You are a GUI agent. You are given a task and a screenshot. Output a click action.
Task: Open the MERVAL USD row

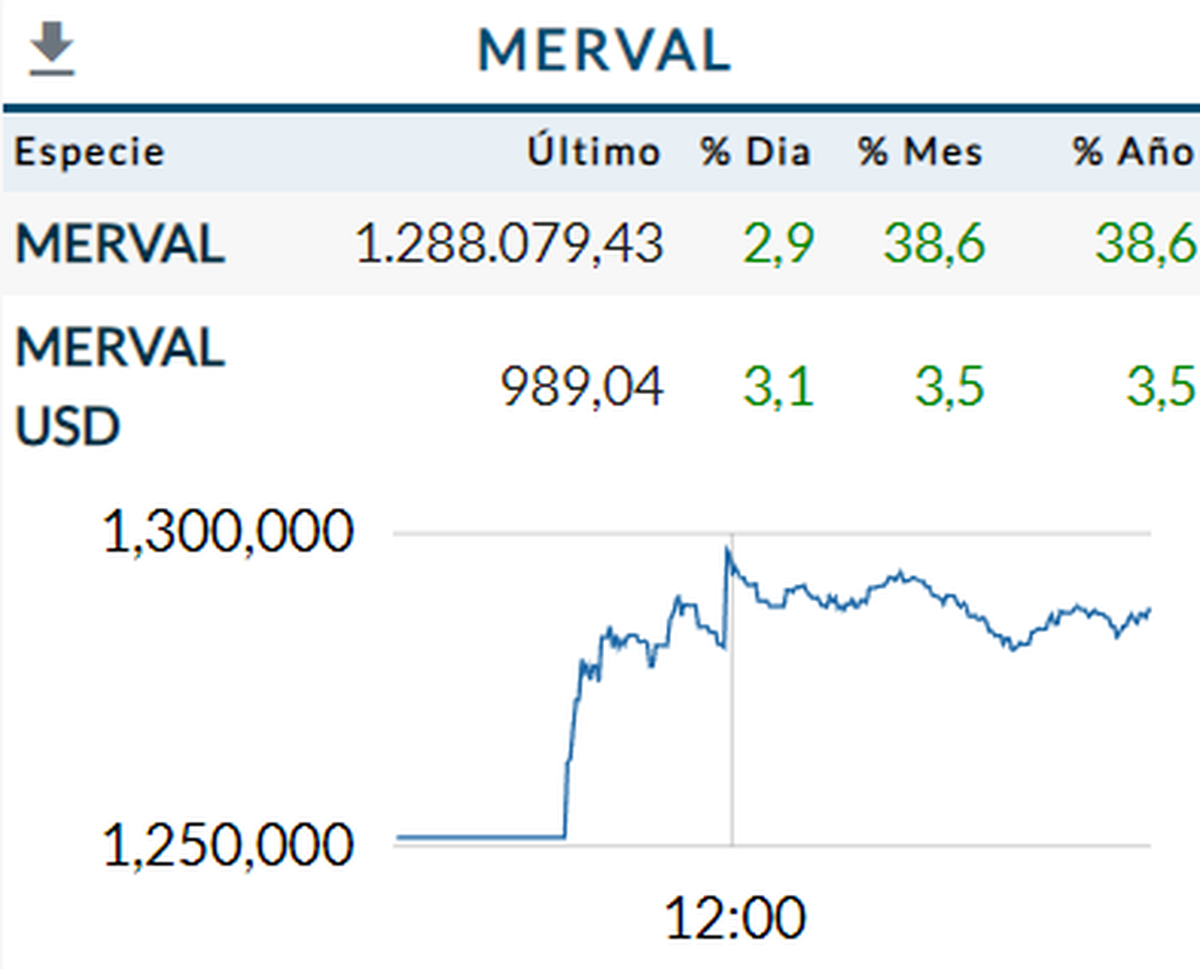120,387
